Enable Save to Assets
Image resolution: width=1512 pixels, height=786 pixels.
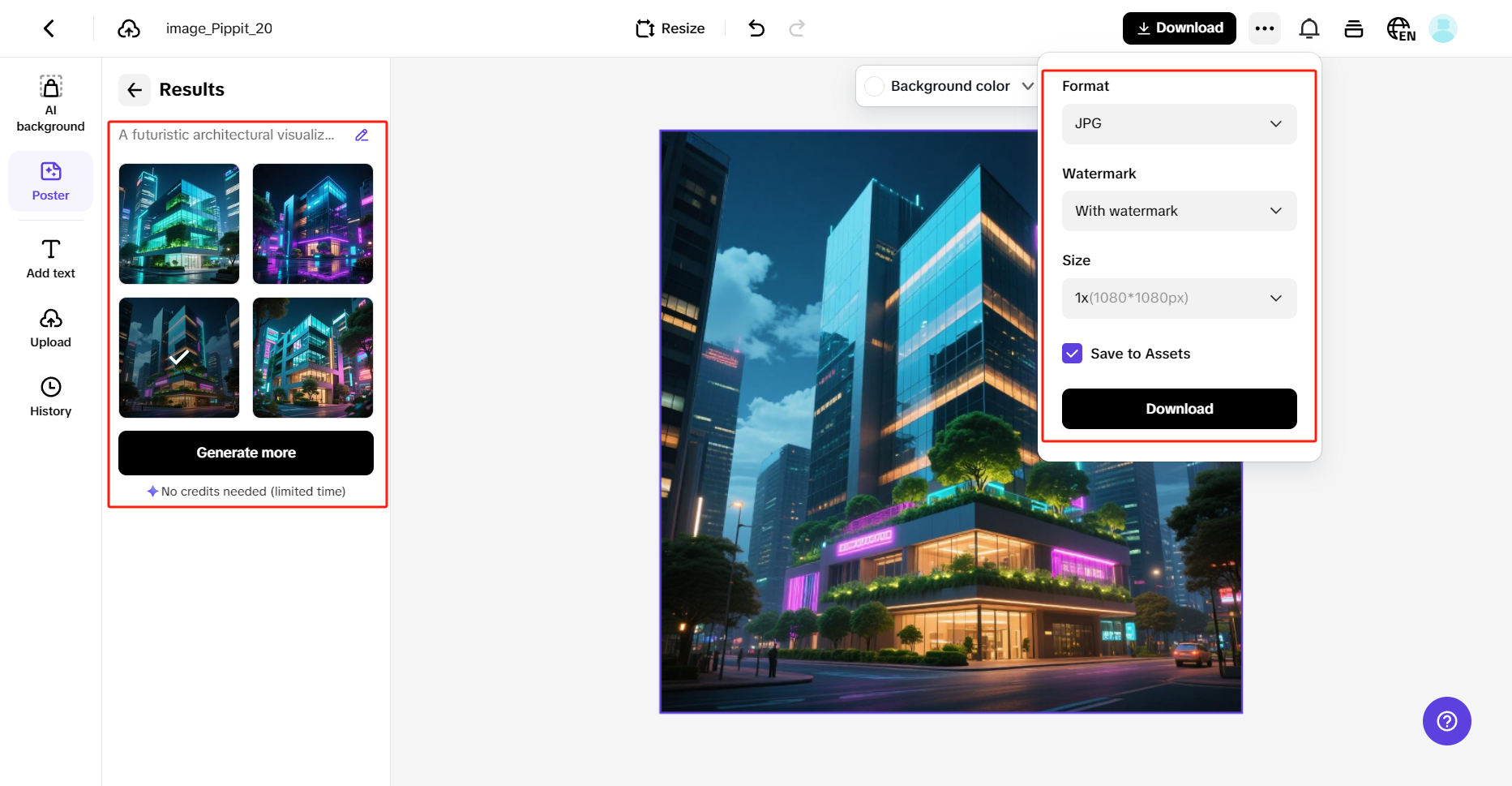[x=1072, y=353]
